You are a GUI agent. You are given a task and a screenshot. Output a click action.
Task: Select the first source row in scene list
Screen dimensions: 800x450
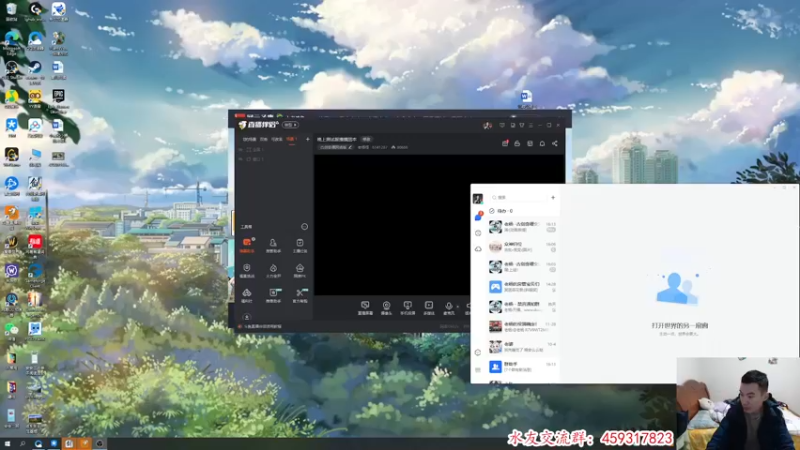(x=273, y=149)
